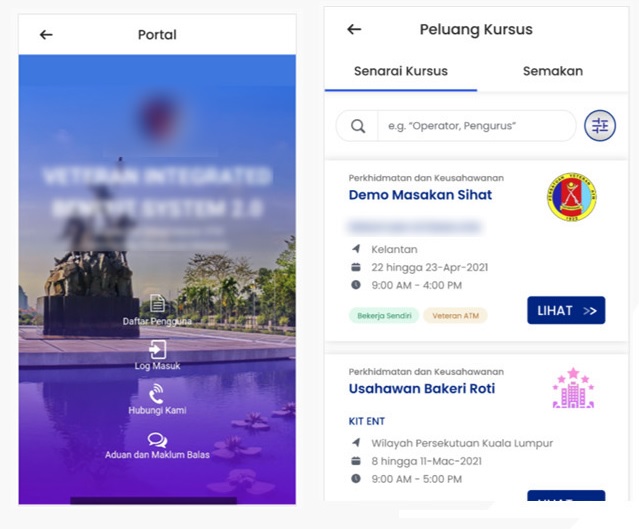The image size is (639, 529).
Task: Tap the Kelantan location line
Action: (394, 249)
